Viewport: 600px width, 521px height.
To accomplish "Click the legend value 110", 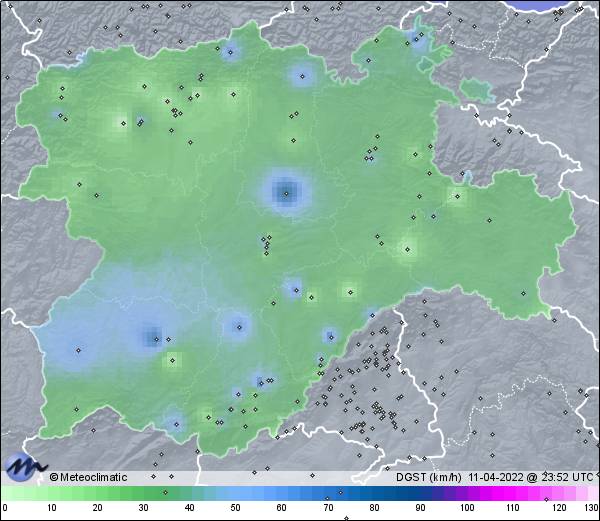I will (x=513, y=508).
